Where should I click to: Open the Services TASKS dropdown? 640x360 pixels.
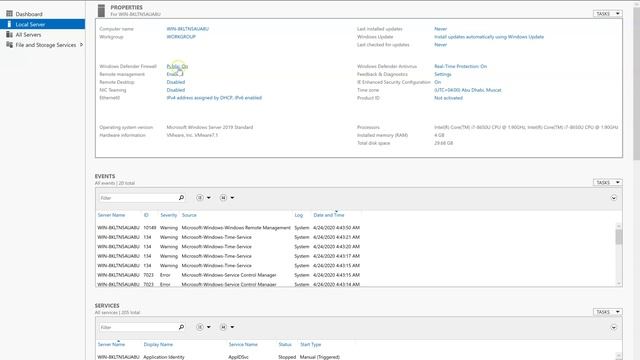point(607,312)
